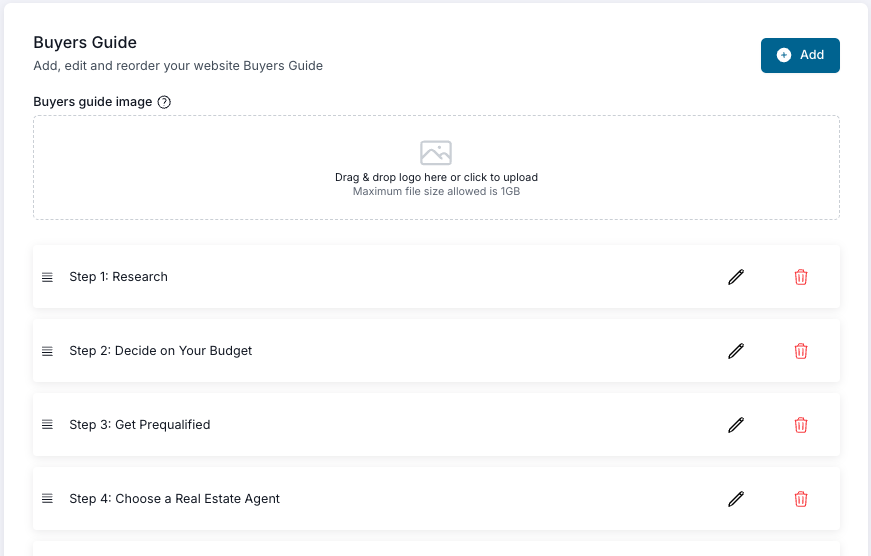Click drag handle for Step 1: Research
Viewport: 871px width, 556px height.
pyautogui.click(x=47, y=277)
